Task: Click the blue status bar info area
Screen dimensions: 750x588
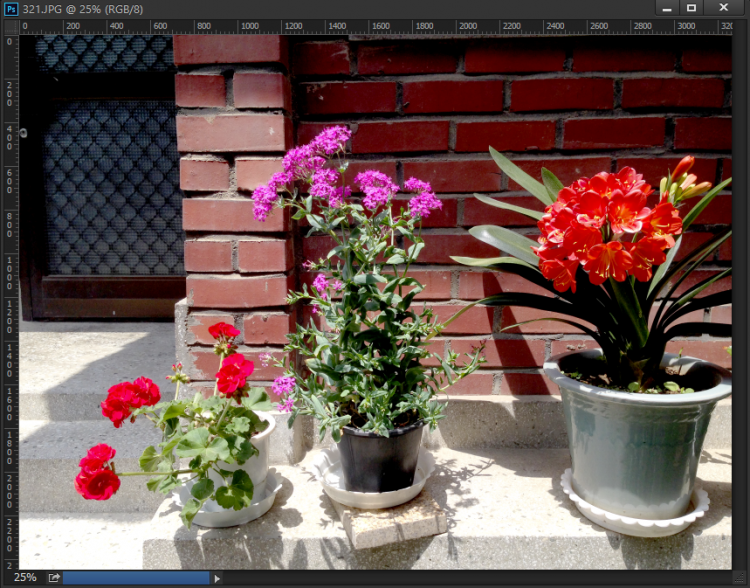Action: (136, 578)
